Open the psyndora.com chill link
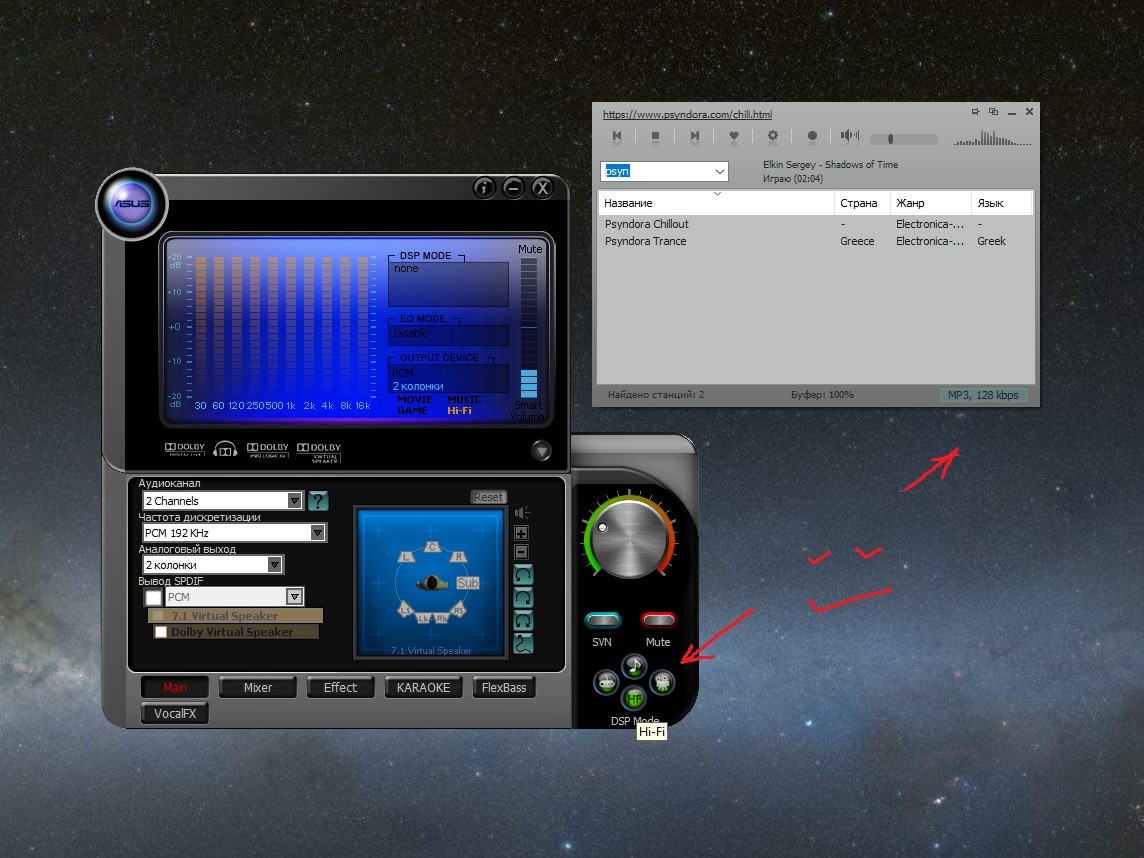 pos(687,115)
